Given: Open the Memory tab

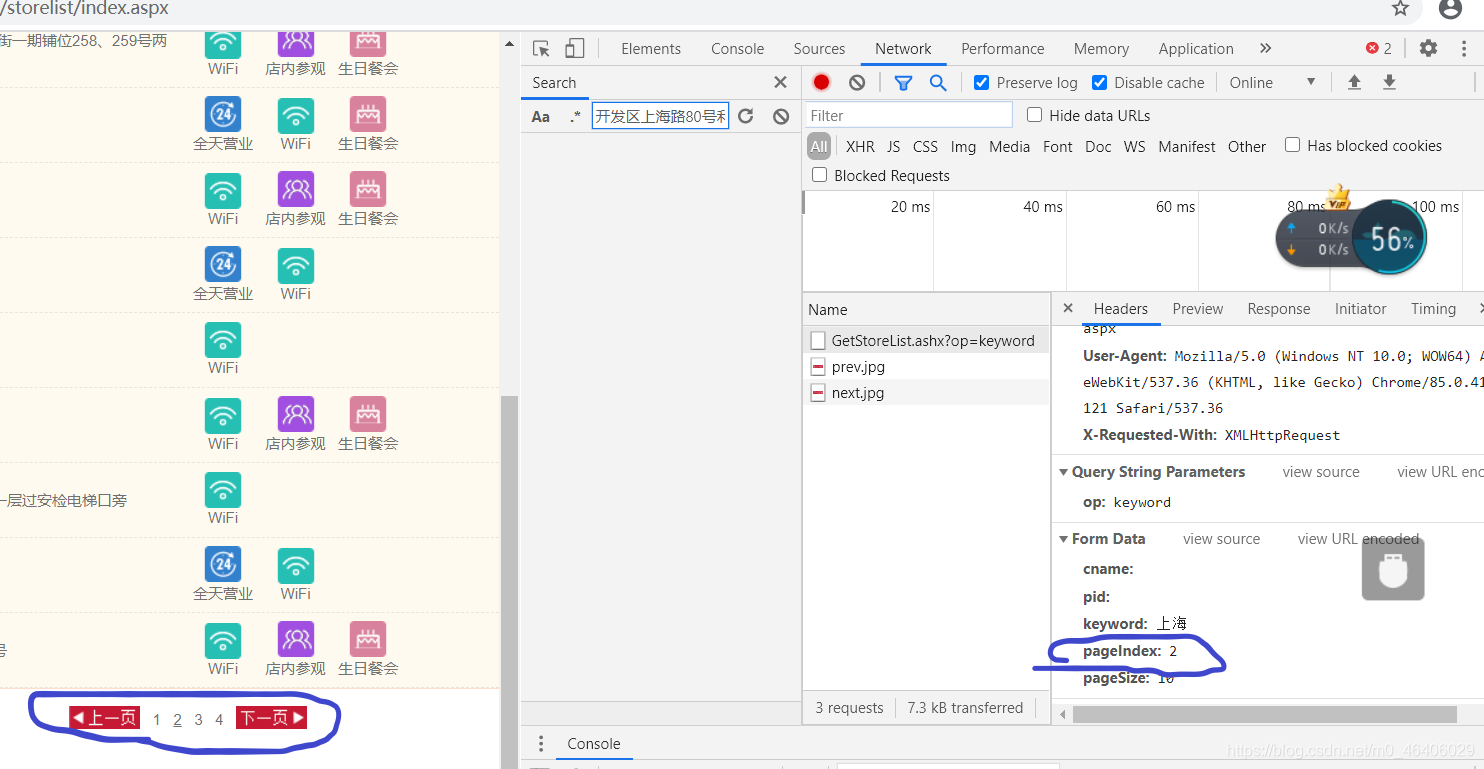Looking at the screenshot, I should click(x=1101, y=48).
